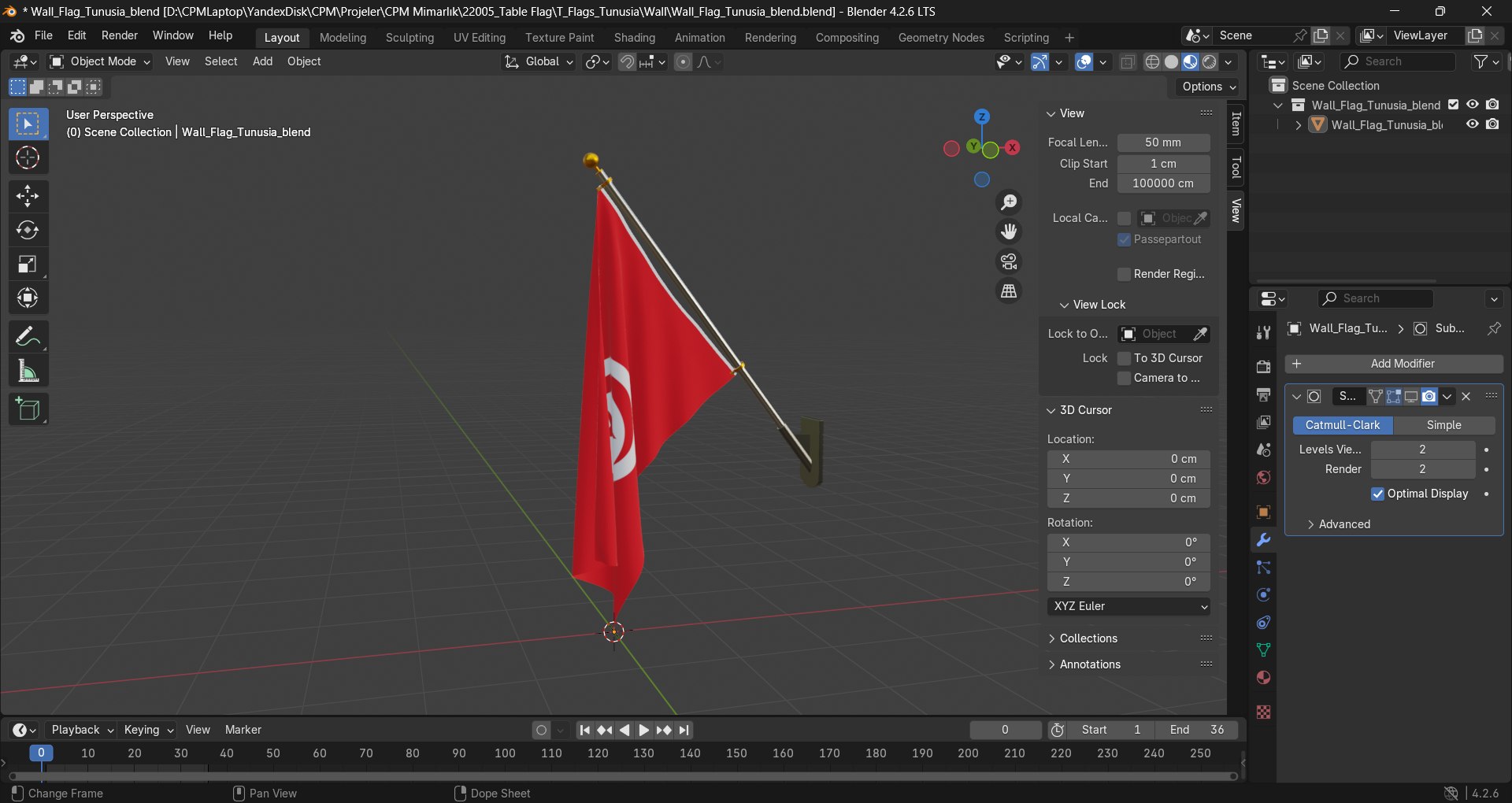Hide Wall_Flag_Tunusia_blend collection in viewport
This screenshot has height=803, width=1512.
click(x=1473, y=105)
